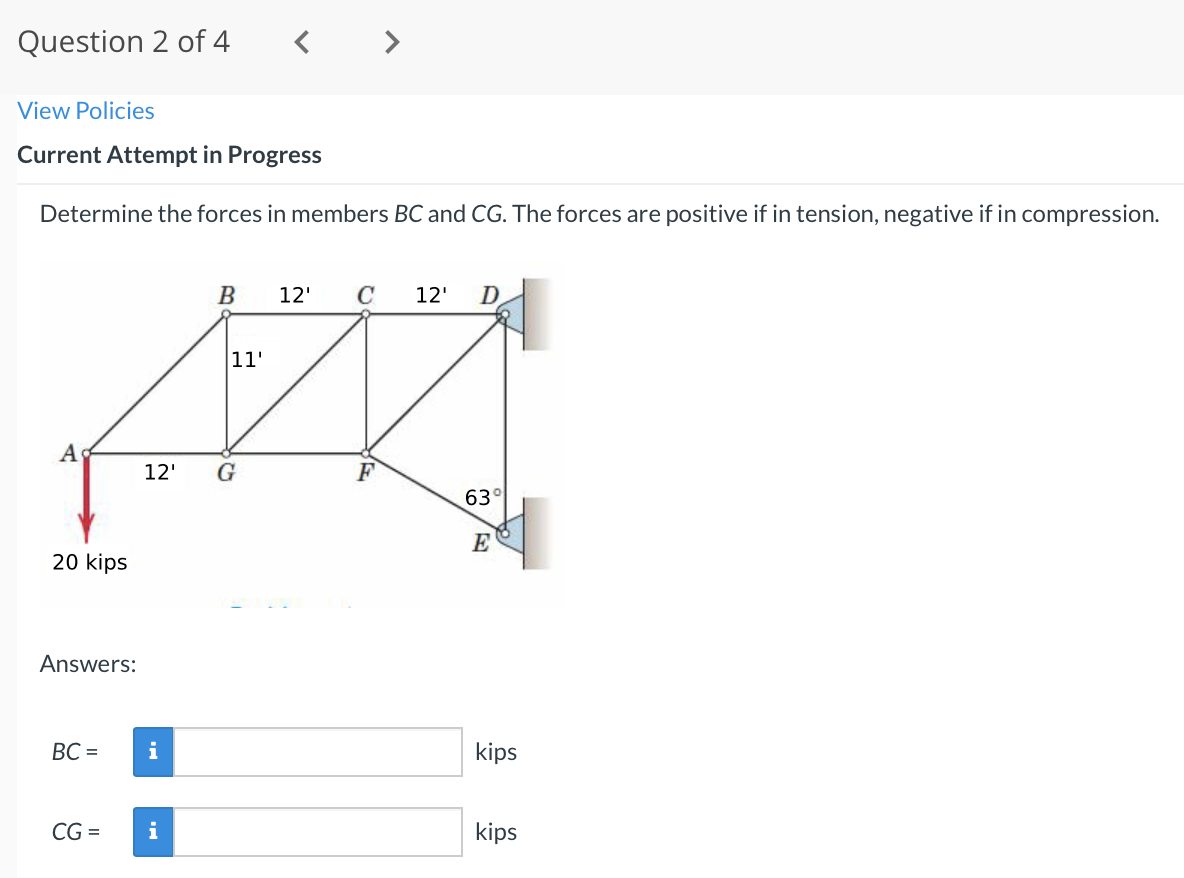Go to the previous question arrow
Screen dimensions: 1184x878
coord(301,42)
